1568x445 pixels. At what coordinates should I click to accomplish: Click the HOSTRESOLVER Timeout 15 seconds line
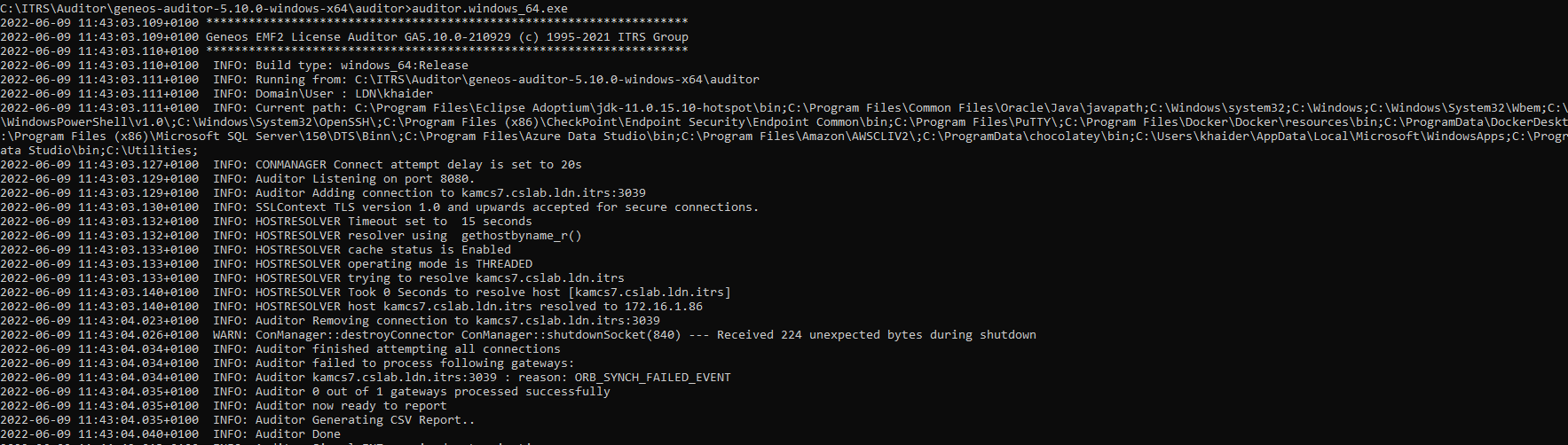pos(393,221)
